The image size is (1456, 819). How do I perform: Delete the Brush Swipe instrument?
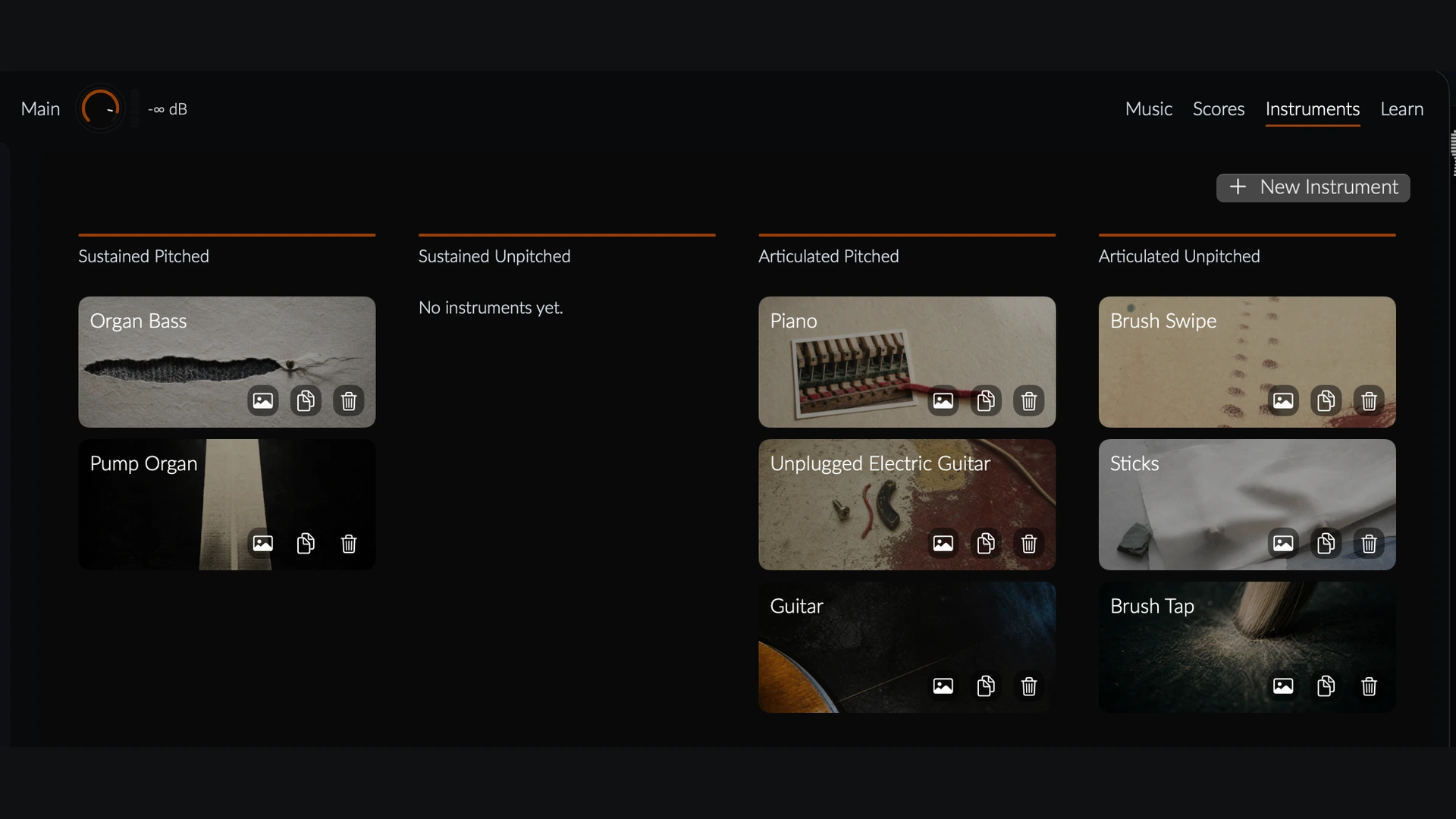pyautogui.click(x=1369, y=400)
